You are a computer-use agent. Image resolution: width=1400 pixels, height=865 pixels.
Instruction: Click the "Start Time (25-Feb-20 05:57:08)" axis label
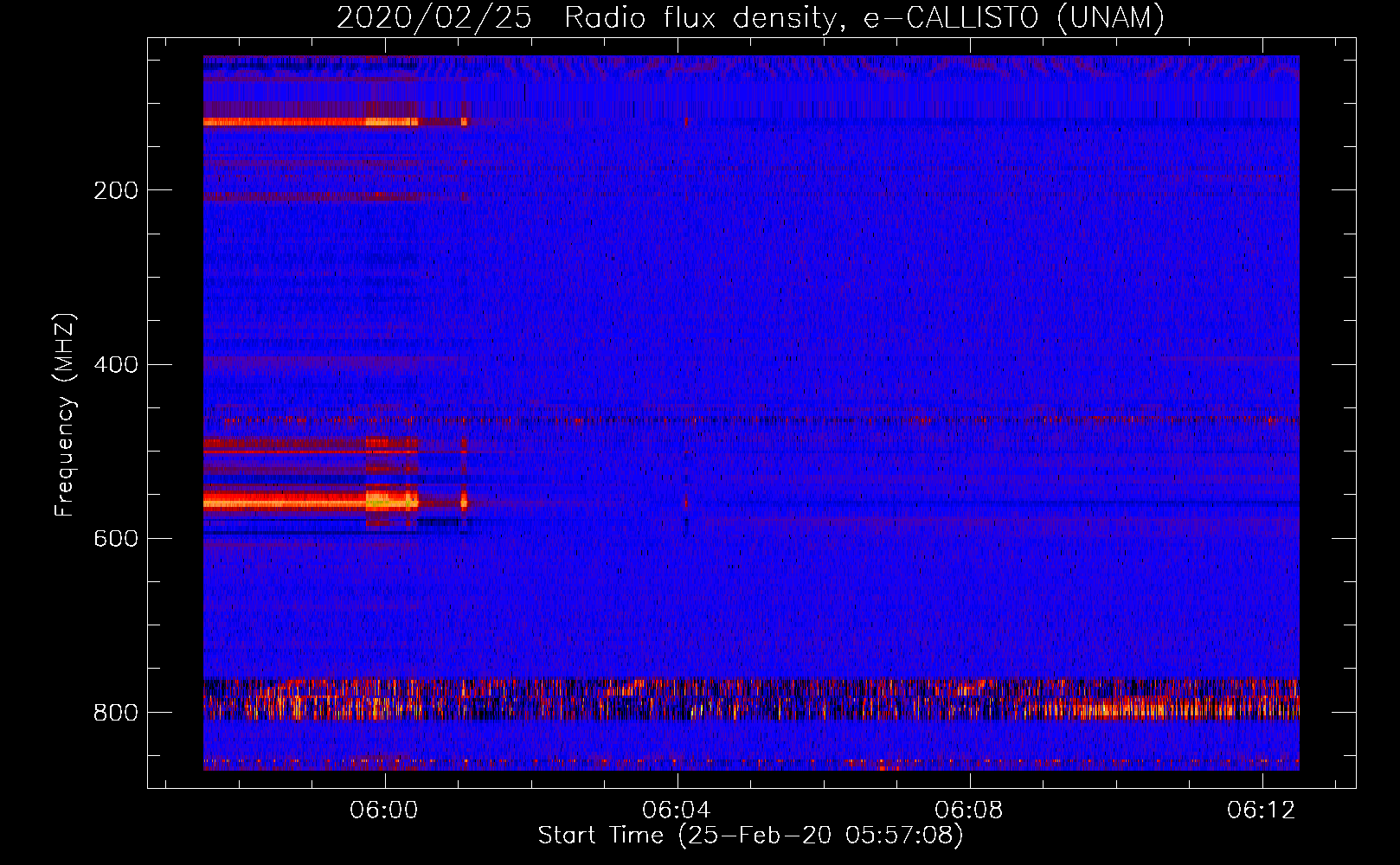pyautogui.click(x=750, y=836)
